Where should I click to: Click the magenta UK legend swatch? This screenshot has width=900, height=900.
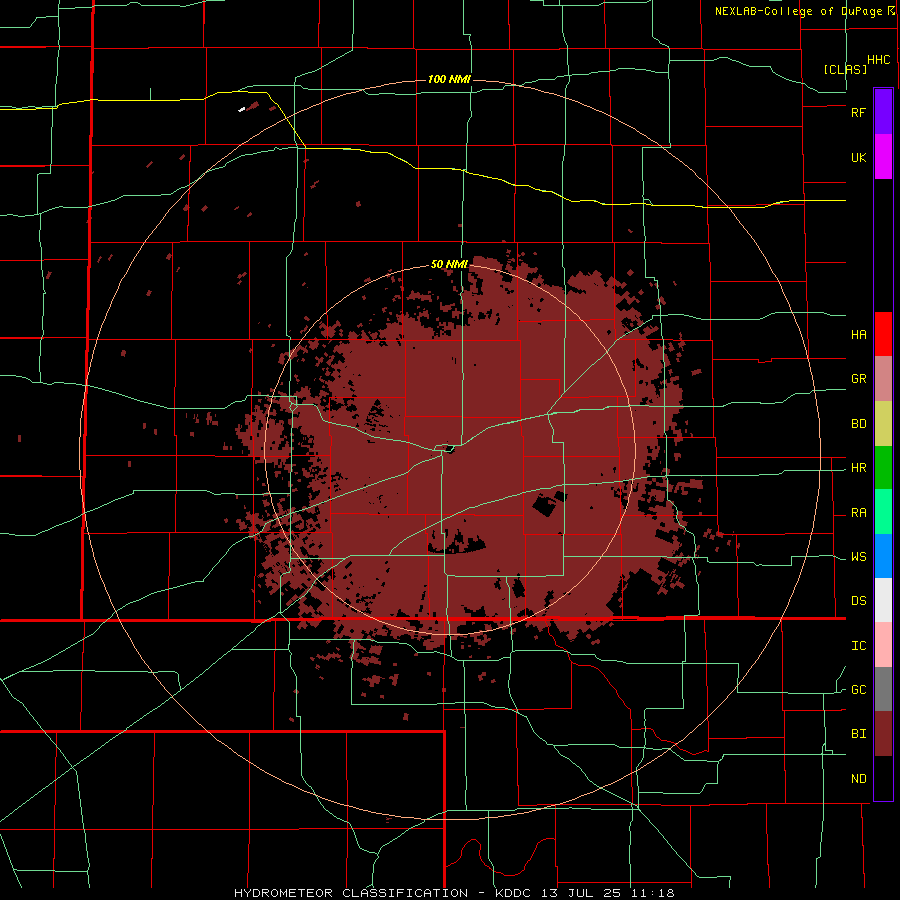pyautogui.click(x=883, y=157)
